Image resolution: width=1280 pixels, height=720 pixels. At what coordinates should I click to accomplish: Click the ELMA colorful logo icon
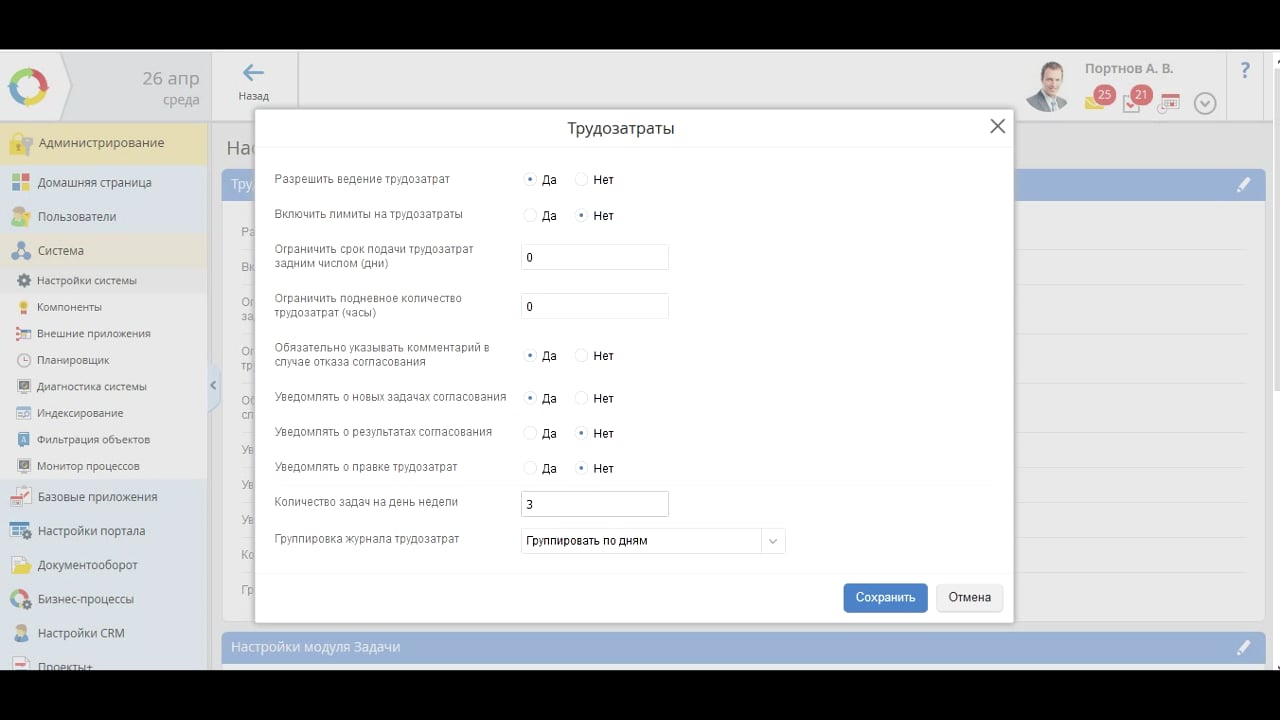pyautogui.click(x=28, y=87)
